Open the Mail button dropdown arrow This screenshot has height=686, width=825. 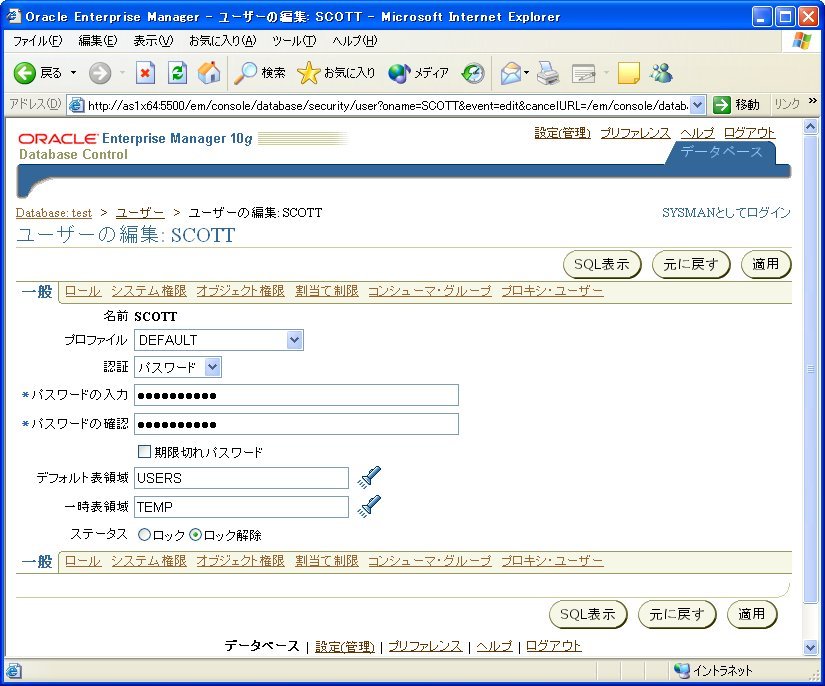tap(526, 73)
